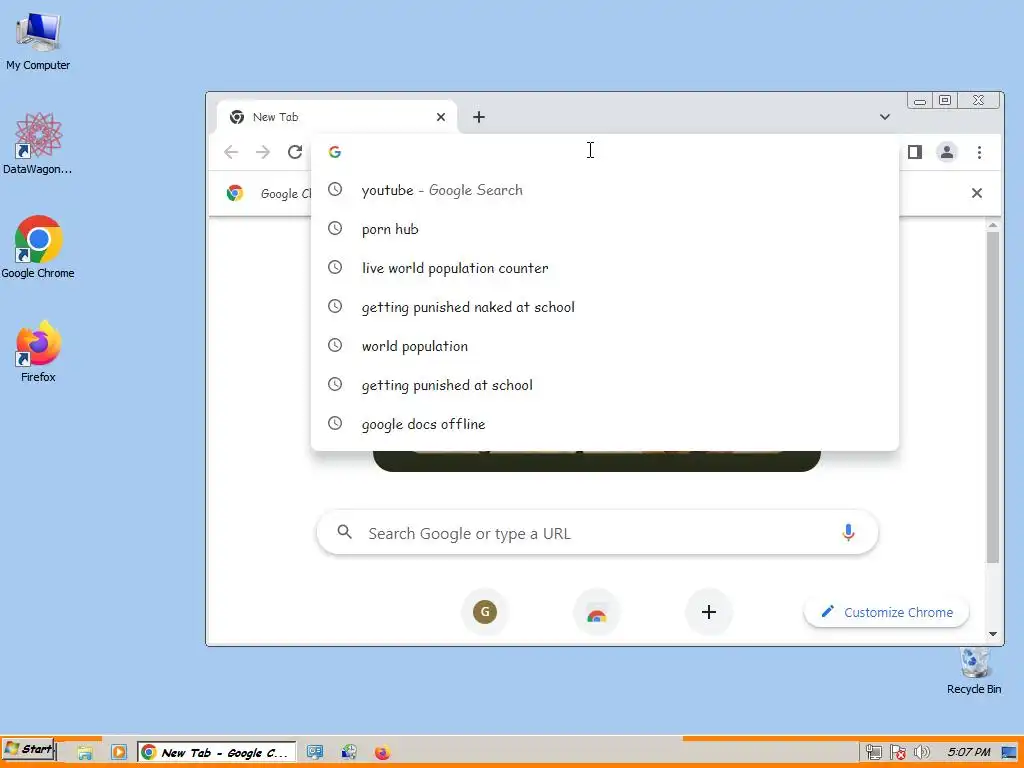This screenshot has width=1024, height=768.
Task: Open a new tab with plus button
Action: 479,117
